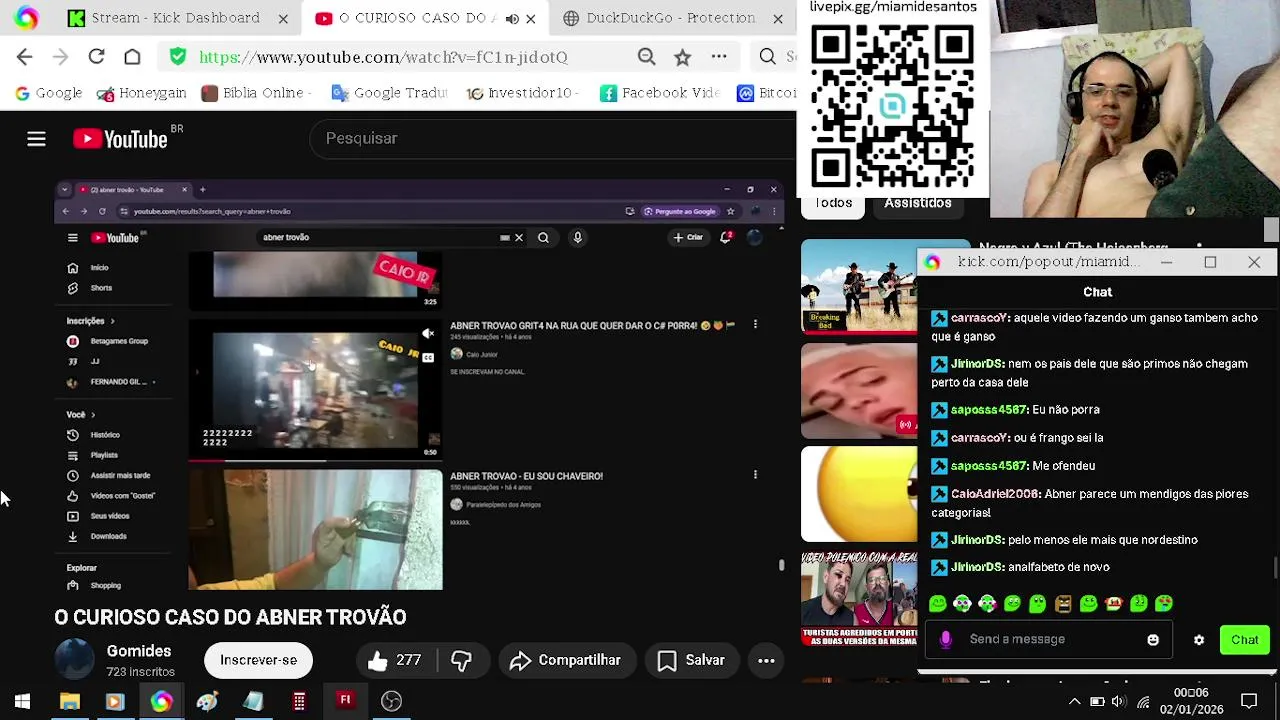Go back using the browser back arrow

point(25,57)
